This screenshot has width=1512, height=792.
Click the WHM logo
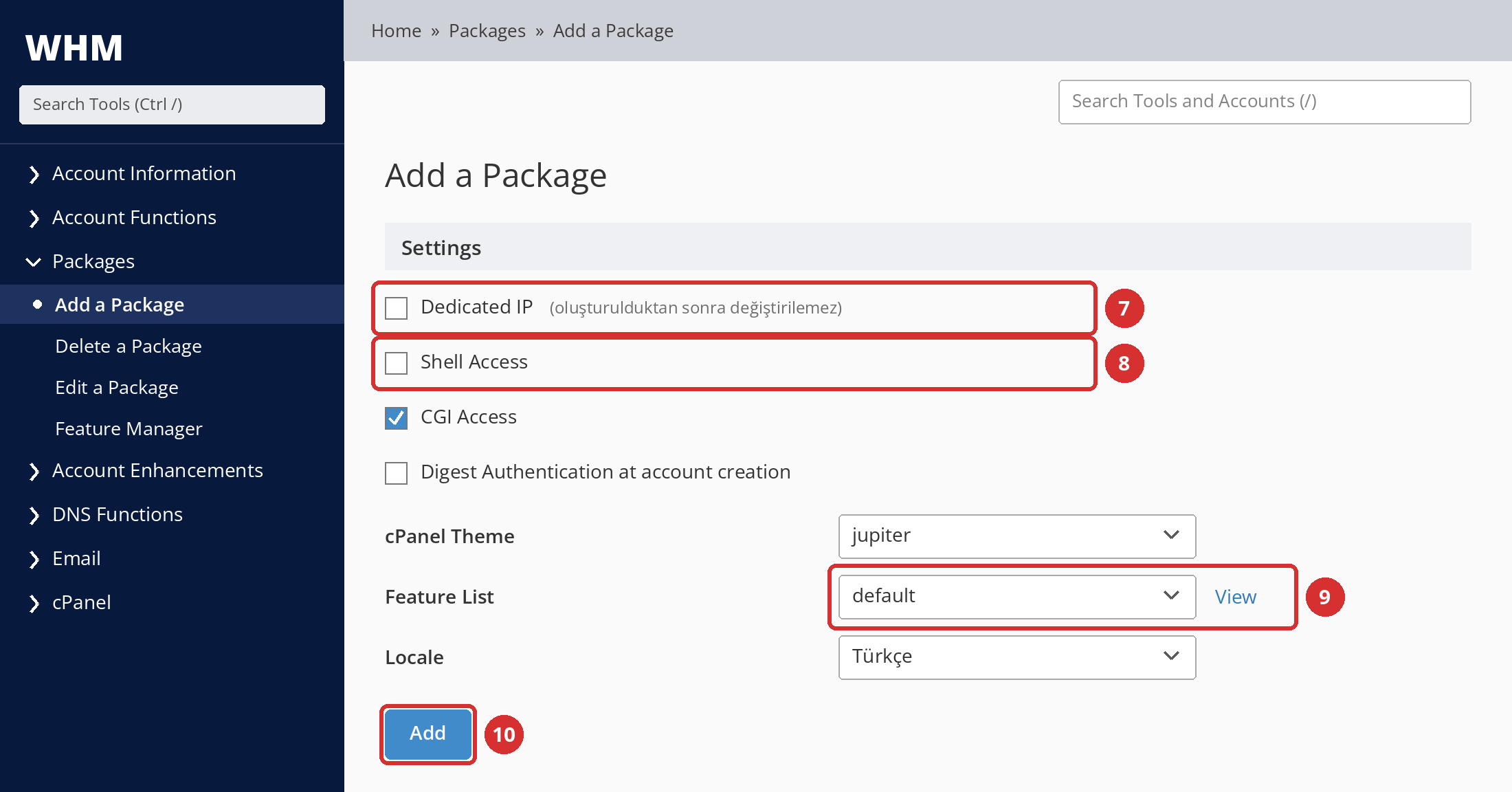coord(74,48)
